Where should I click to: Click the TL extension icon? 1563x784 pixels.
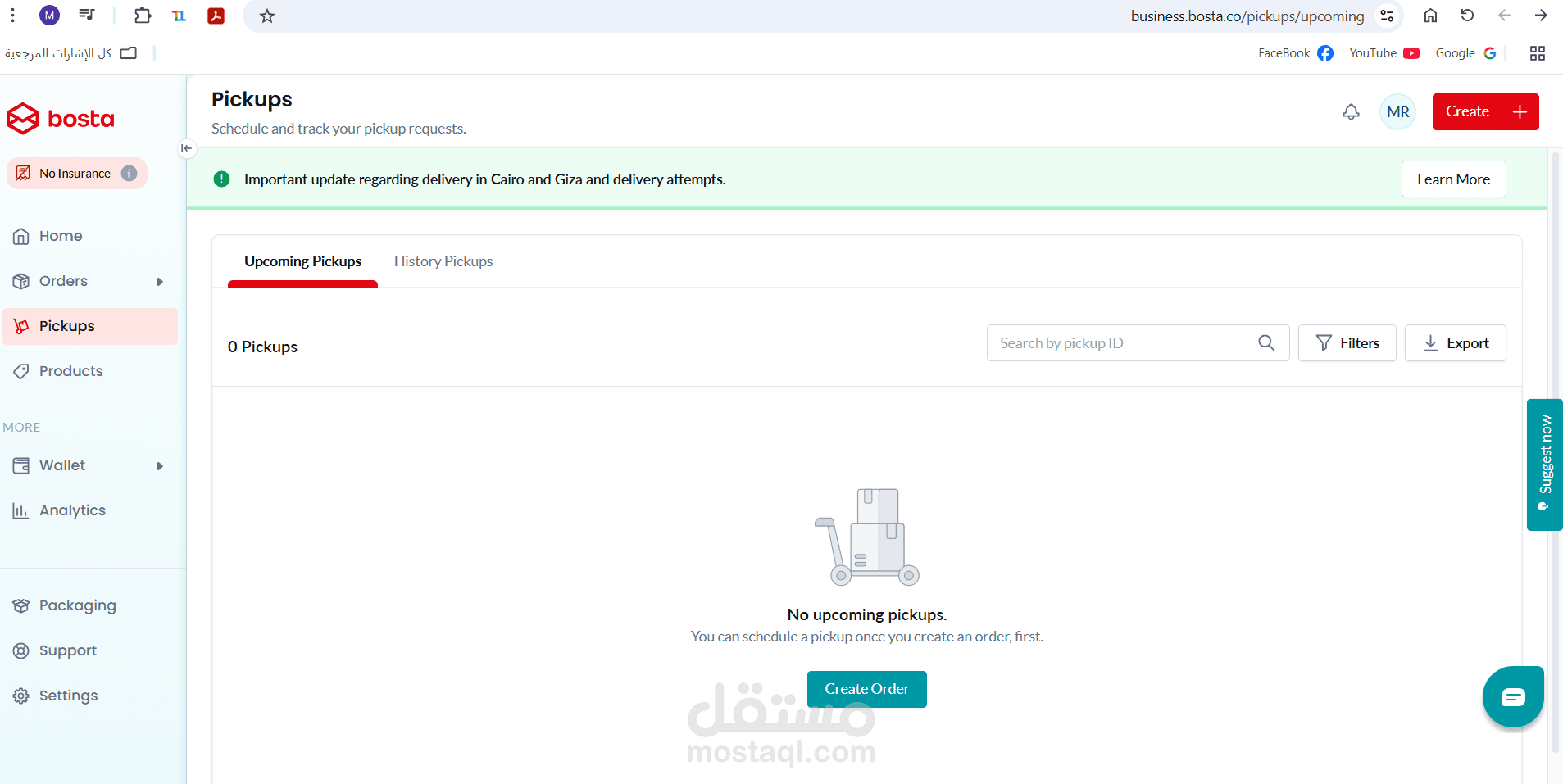click(179, 16)
